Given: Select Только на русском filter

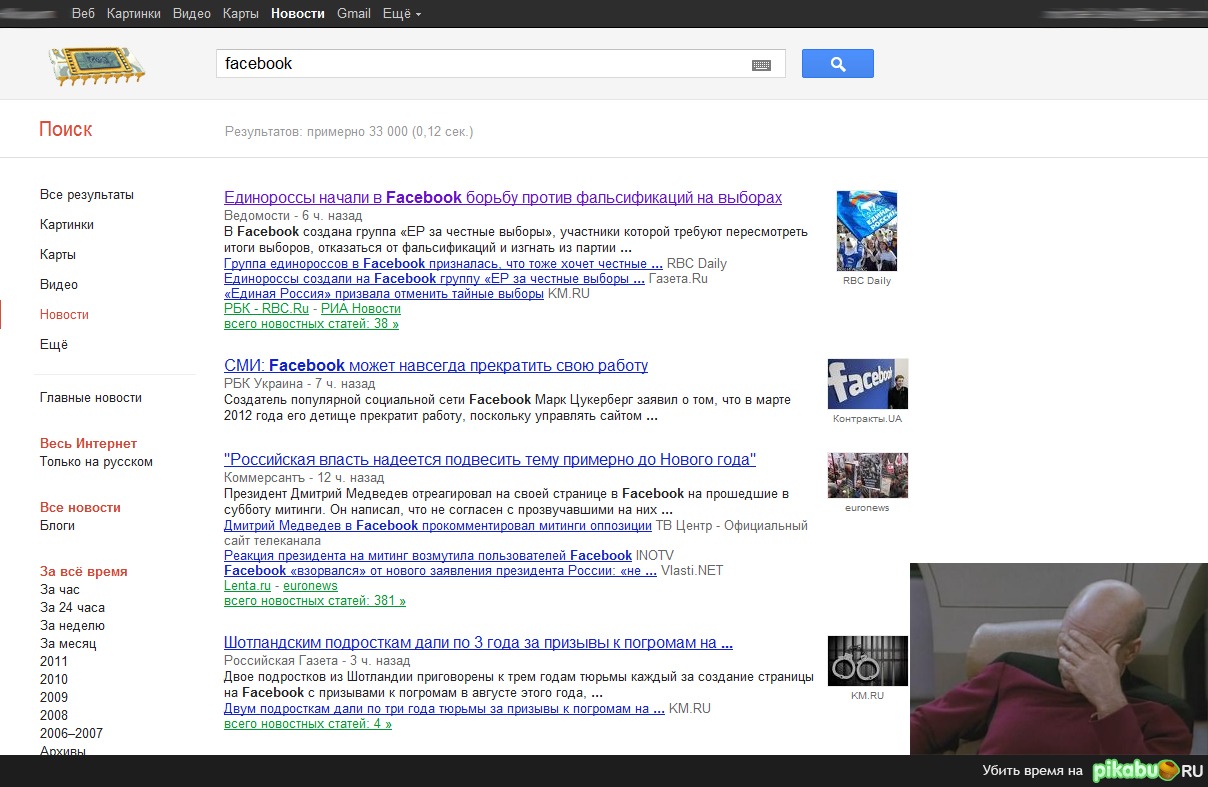Looking at the screenshot, I should coord(96,462).
